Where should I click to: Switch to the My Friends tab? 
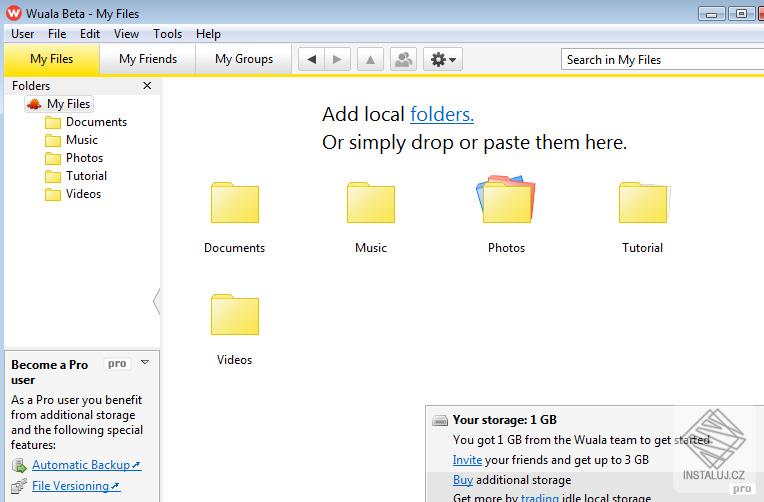tap(148, 59)
